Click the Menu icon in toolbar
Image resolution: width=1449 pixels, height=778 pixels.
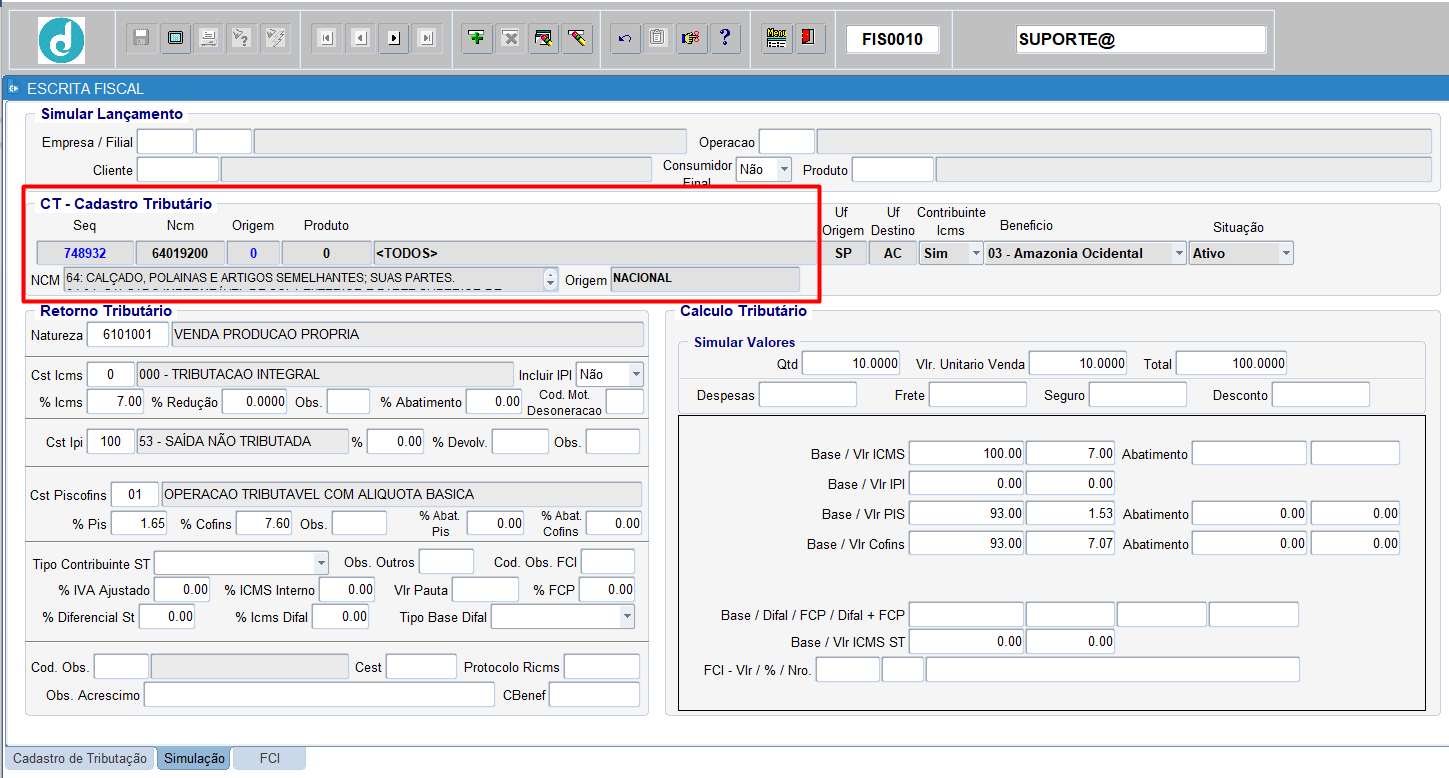775,38
